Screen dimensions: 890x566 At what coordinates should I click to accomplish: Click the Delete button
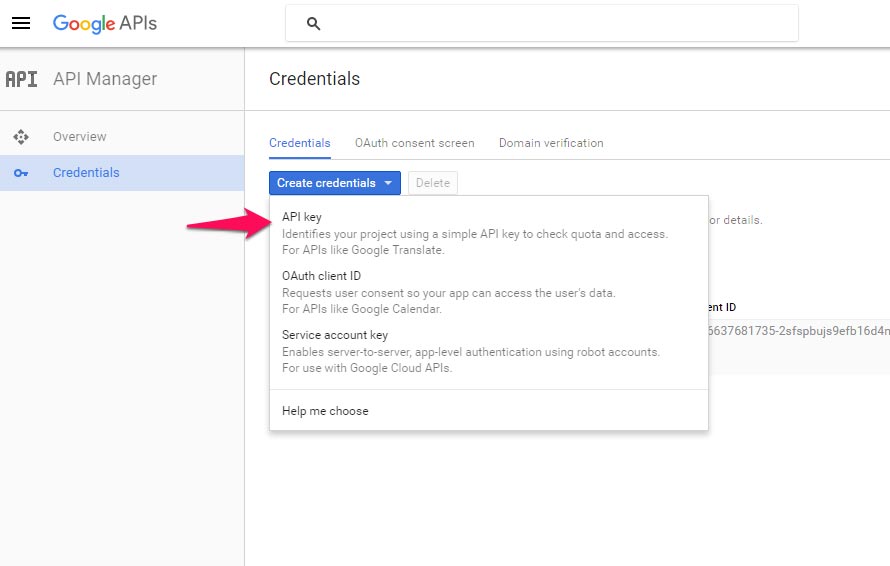pyautogui.click(x=433, y=183)
